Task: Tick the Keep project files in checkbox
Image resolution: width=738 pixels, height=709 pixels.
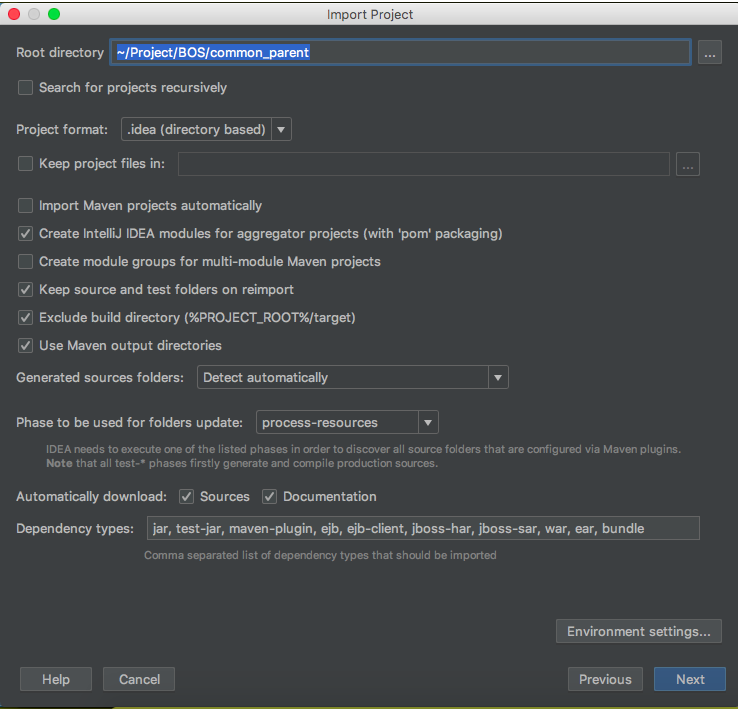Action: point(26,164)
